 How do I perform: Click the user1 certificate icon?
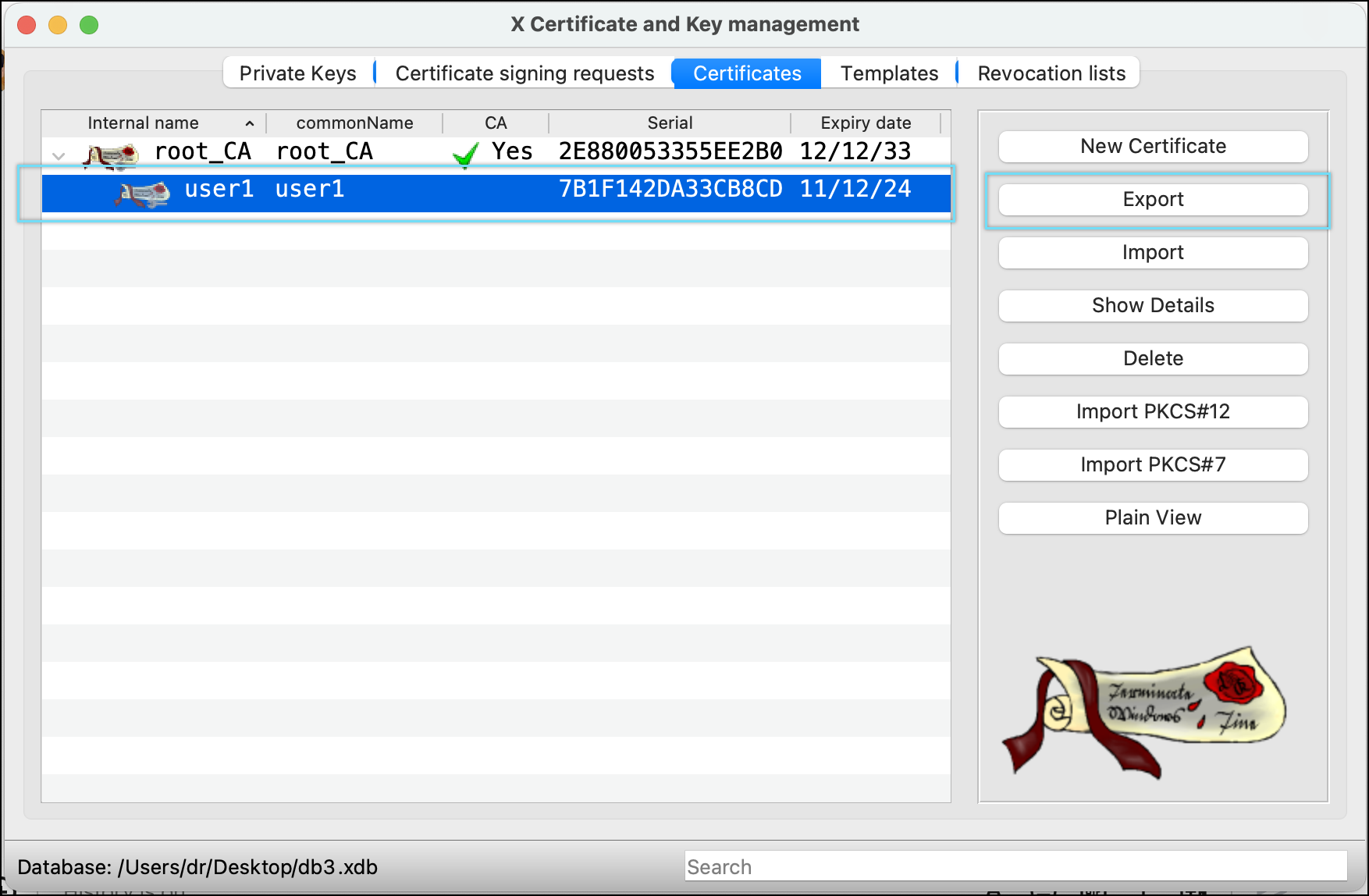coord(142,192)
